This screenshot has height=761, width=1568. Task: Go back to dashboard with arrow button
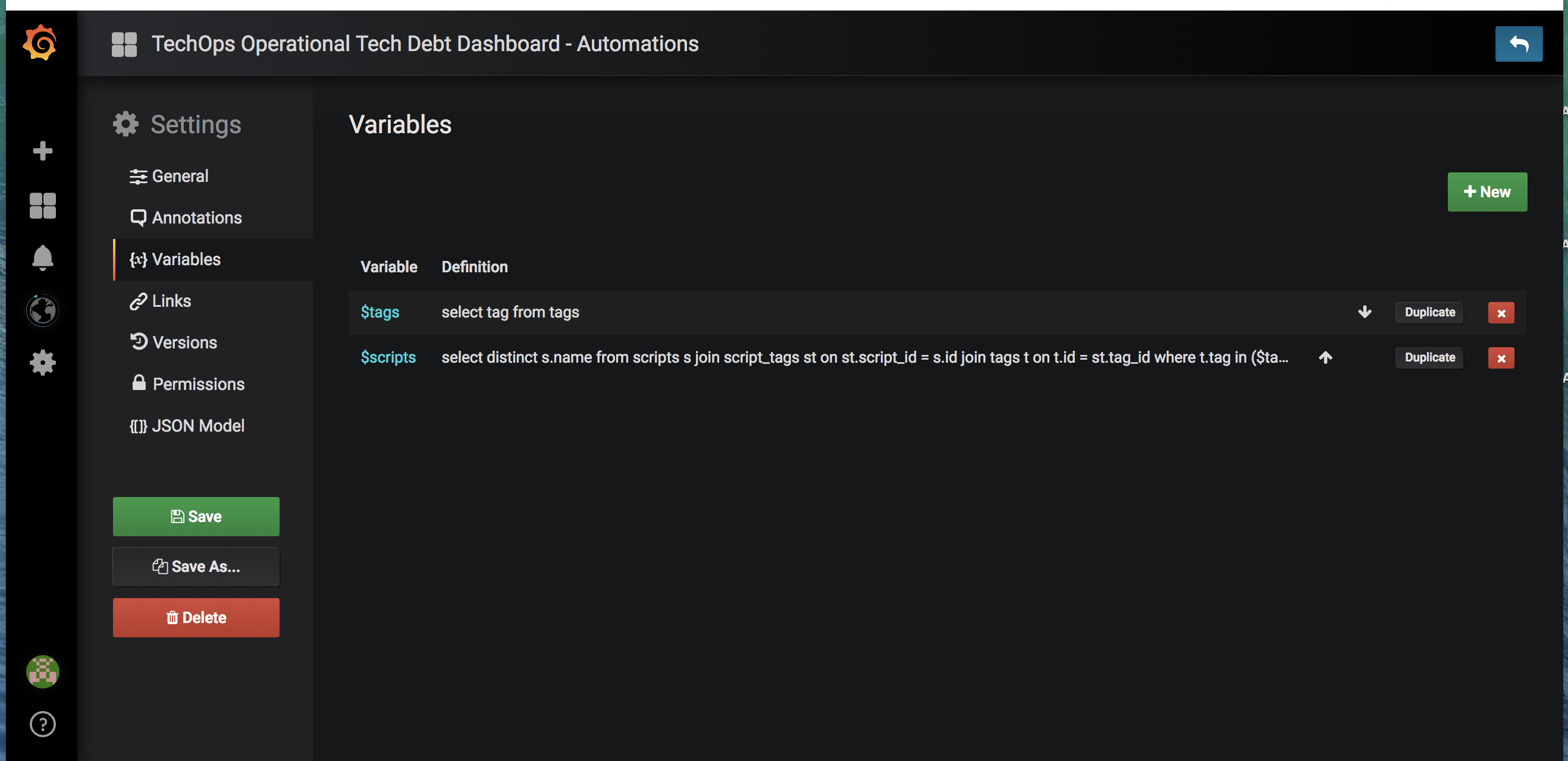click(x=1518, y=44)
